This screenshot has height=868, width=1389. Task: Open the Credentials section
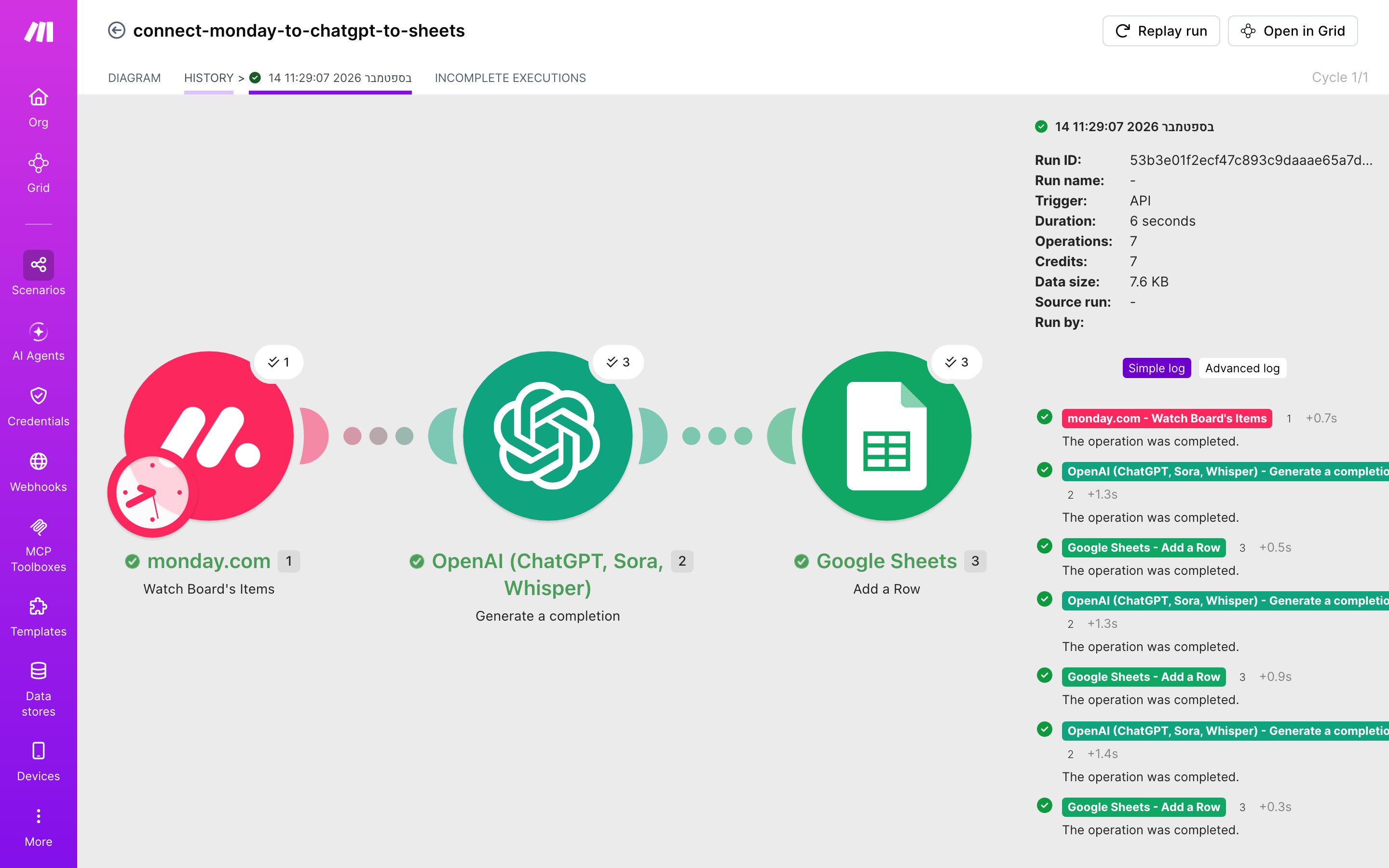(39, 407)
